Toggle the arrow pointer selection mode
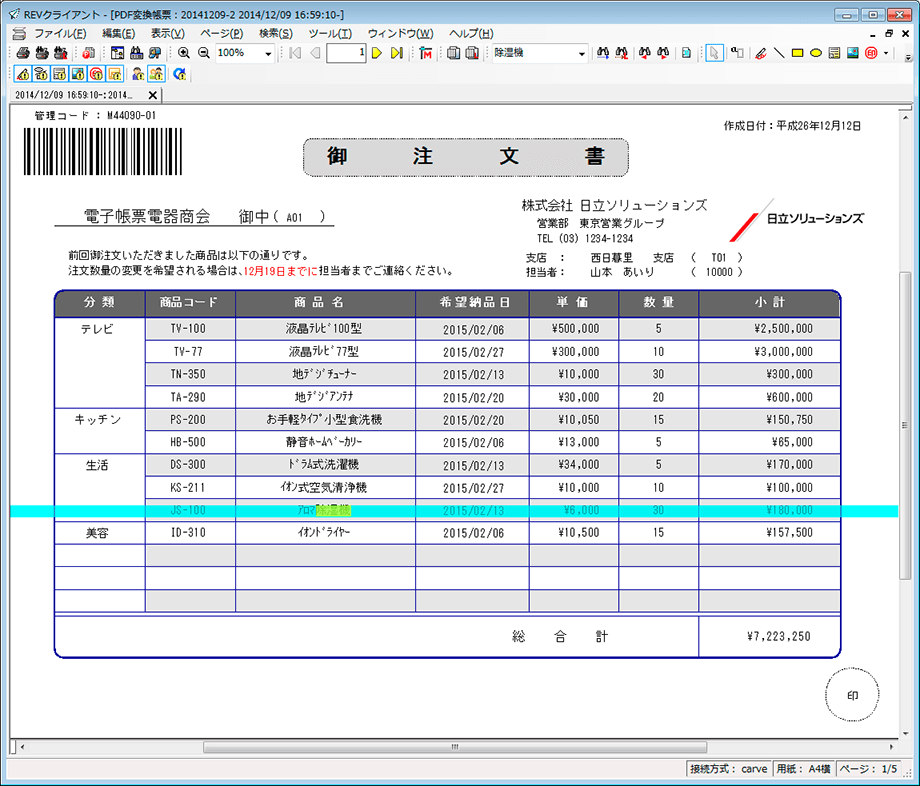 coord(715,53)
